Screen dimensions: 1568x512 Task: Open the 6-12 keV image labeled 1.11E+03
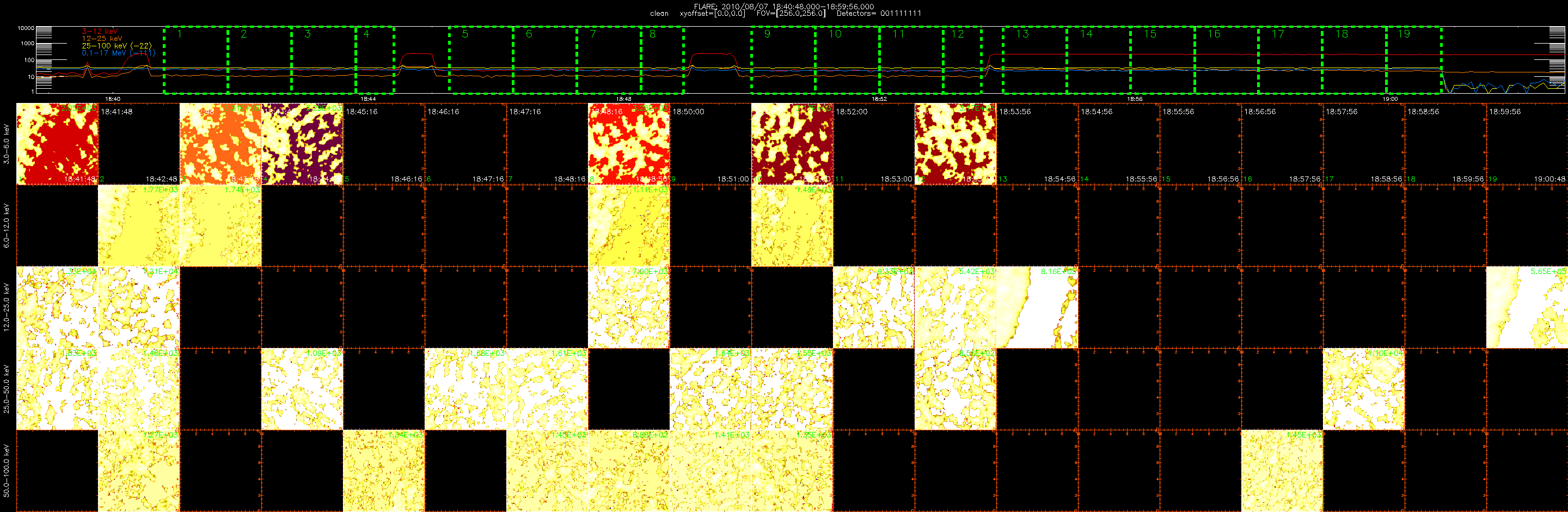[x=629, y=226]
